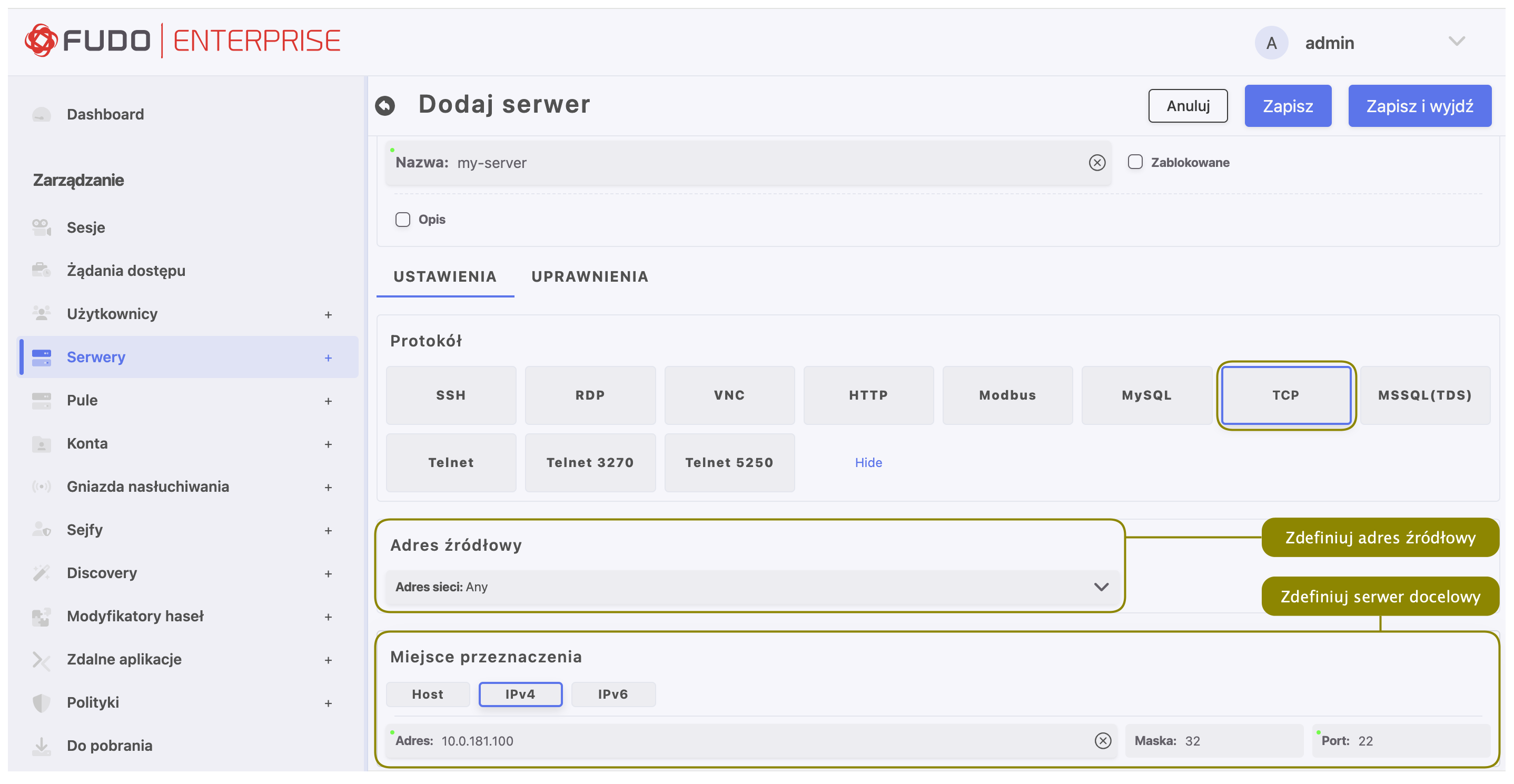Click the Dashboard sidebar icon
The width and height of the screenshot is (1514, 784).
tap(41, 114)
